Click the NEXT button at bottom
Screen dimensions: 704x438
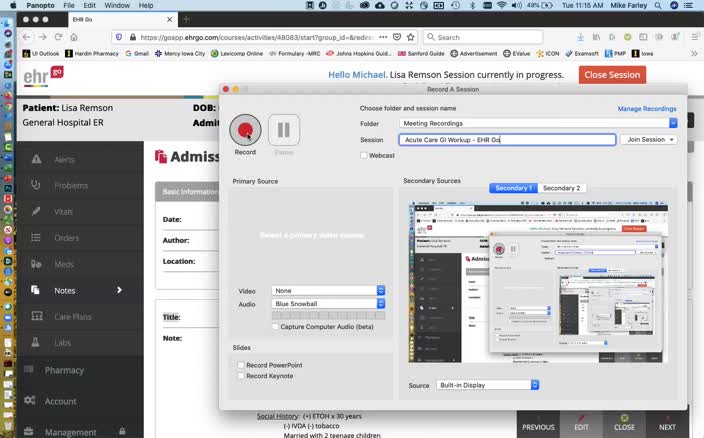pyautogui.click(x=667, y=424)
